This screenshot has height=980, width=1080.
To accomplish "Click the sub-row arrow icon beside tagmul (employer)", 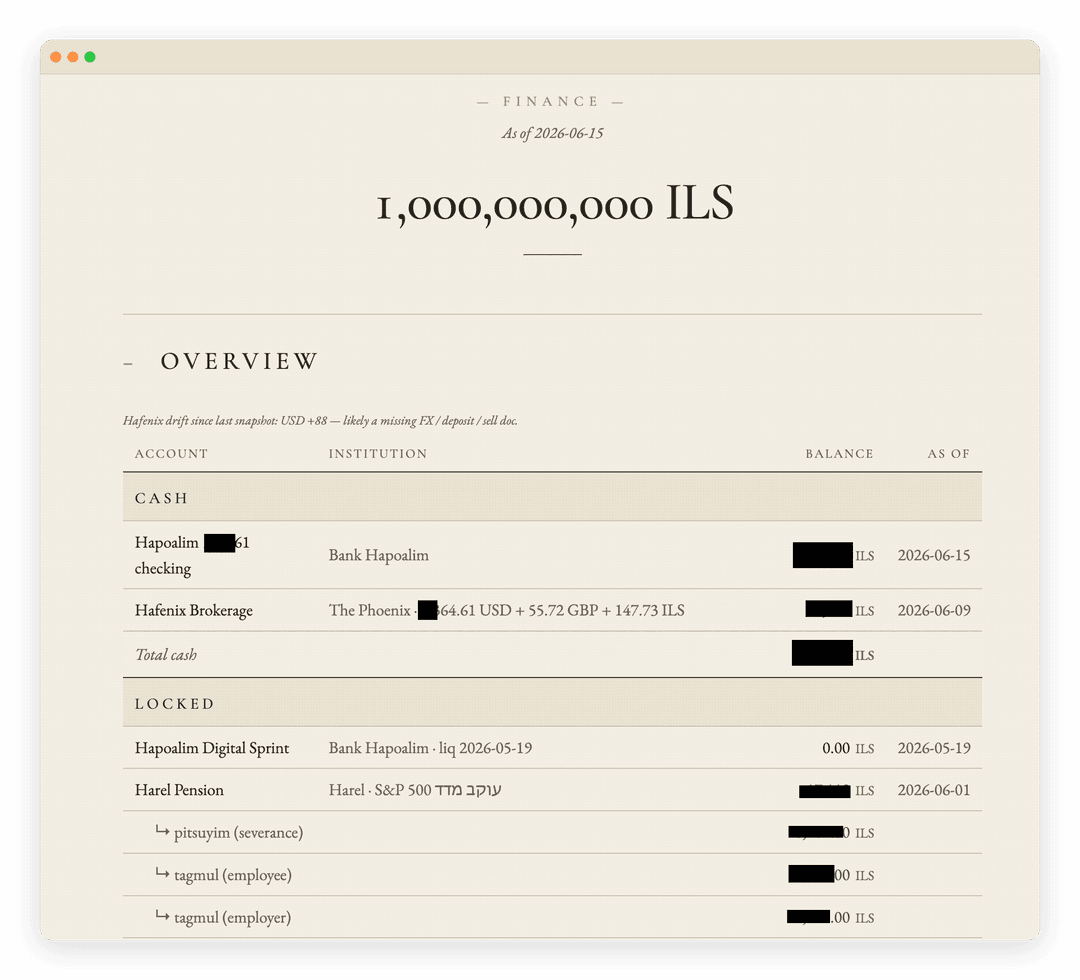I will tap(162, 915).
